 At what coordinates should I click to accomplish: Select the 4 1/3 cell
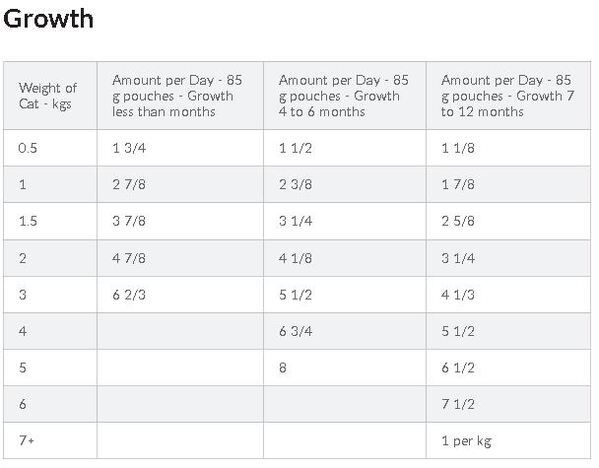coord(508,295)
